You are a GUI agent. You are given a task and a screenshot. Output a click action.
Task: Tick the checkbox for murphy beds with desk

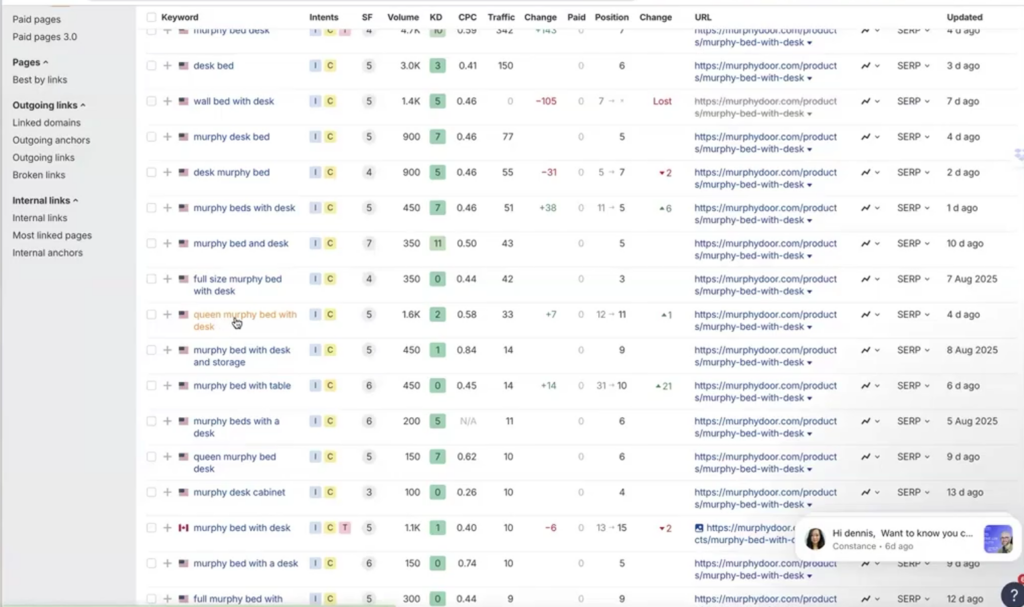coord(151,207)
